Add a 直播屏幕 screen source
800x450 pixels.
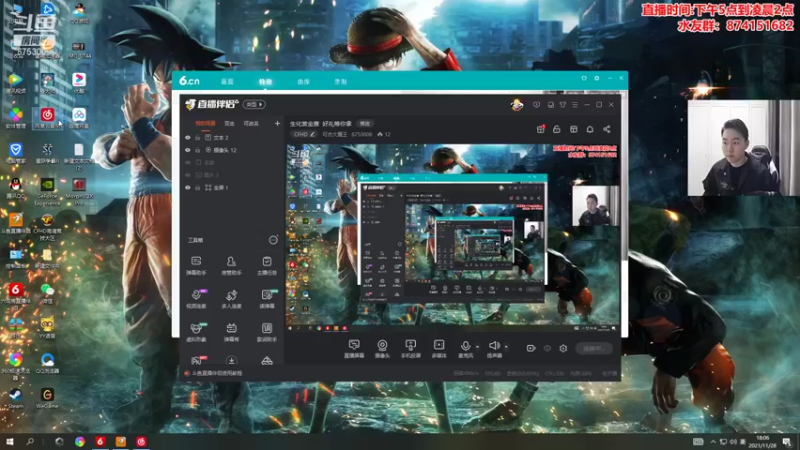coord(354,349)
